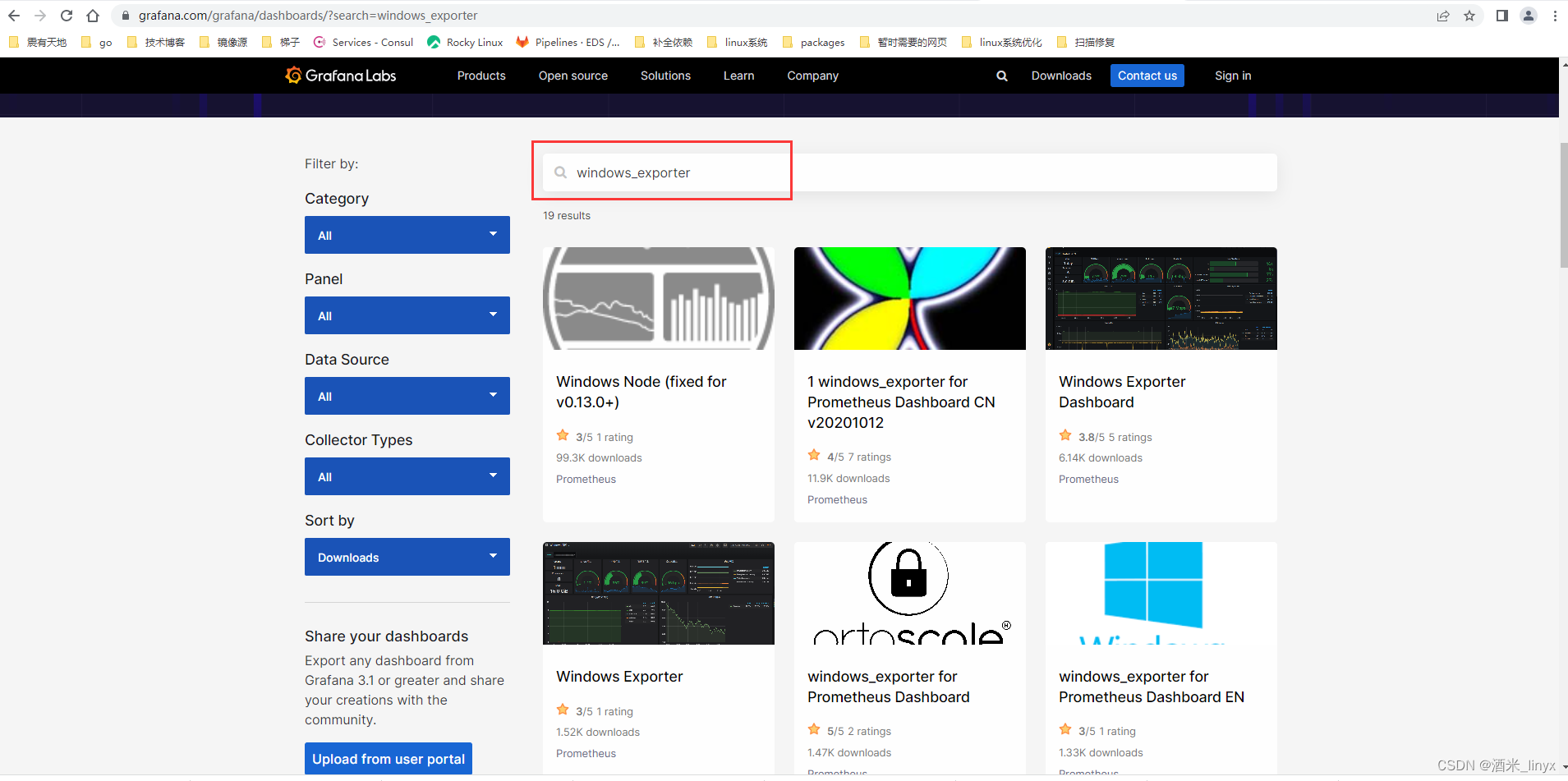The image size is (1568, 781).
Task: Open the Learn menu
Action: pos(738,76)
